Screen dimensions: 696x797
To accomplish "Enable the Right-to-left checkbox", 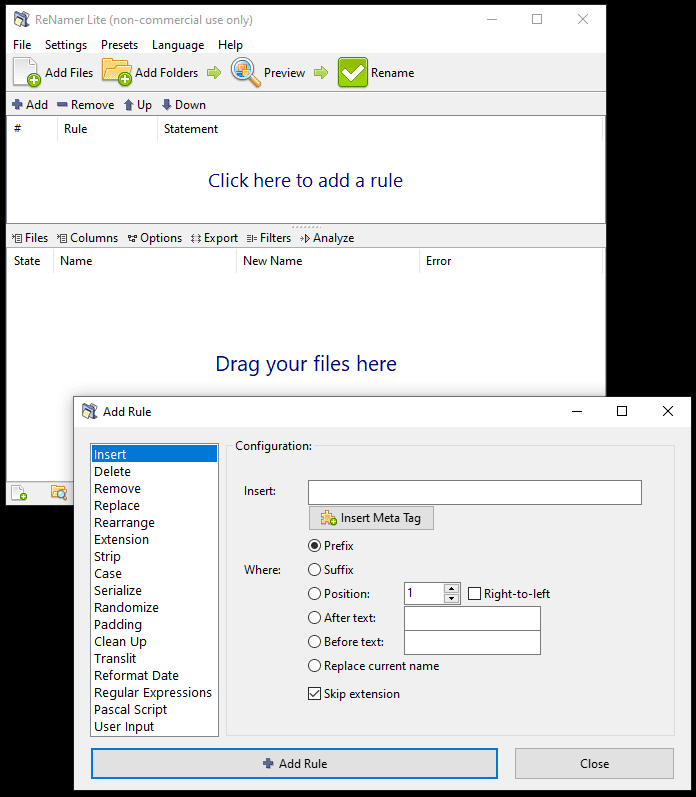I will [474, 594].
